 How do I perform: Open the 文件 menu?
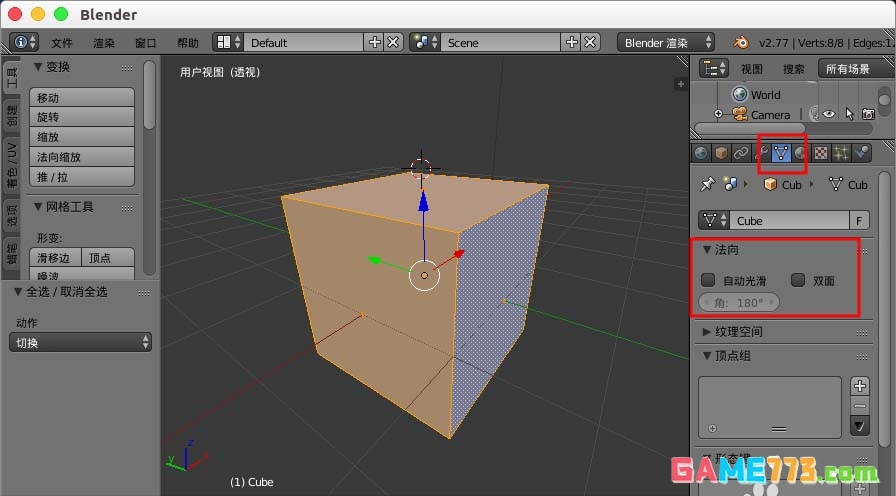[x=62, y=43]
